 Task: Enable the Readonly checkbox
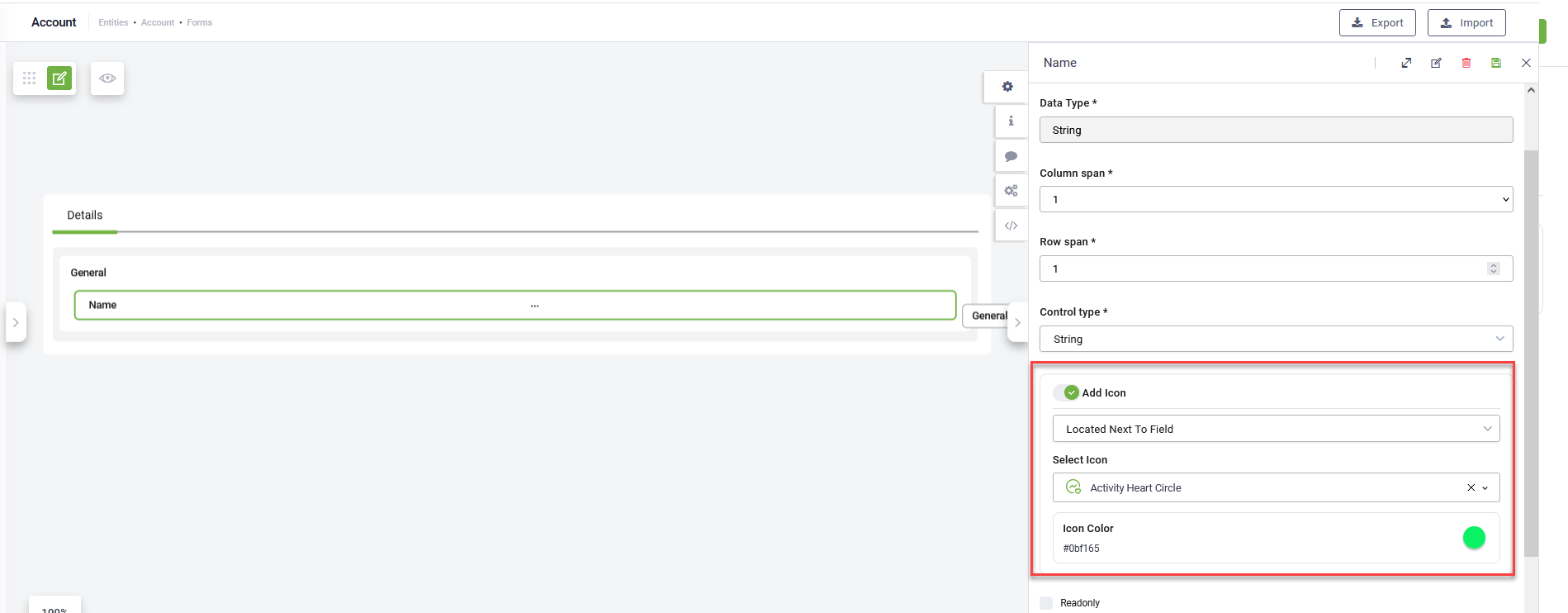point(1047,603)
